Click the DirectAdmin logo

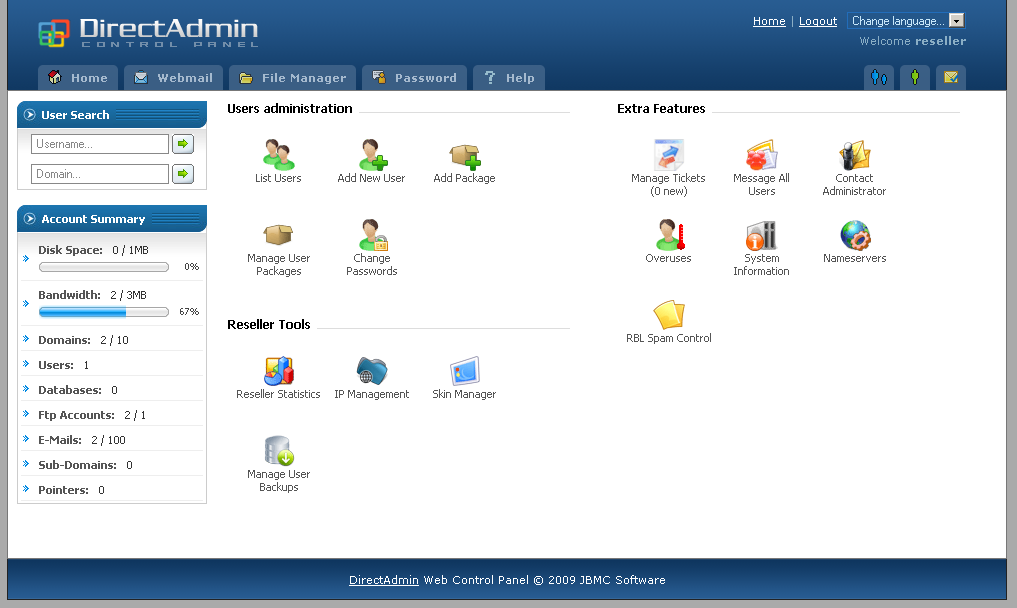[x=148, y=32]
